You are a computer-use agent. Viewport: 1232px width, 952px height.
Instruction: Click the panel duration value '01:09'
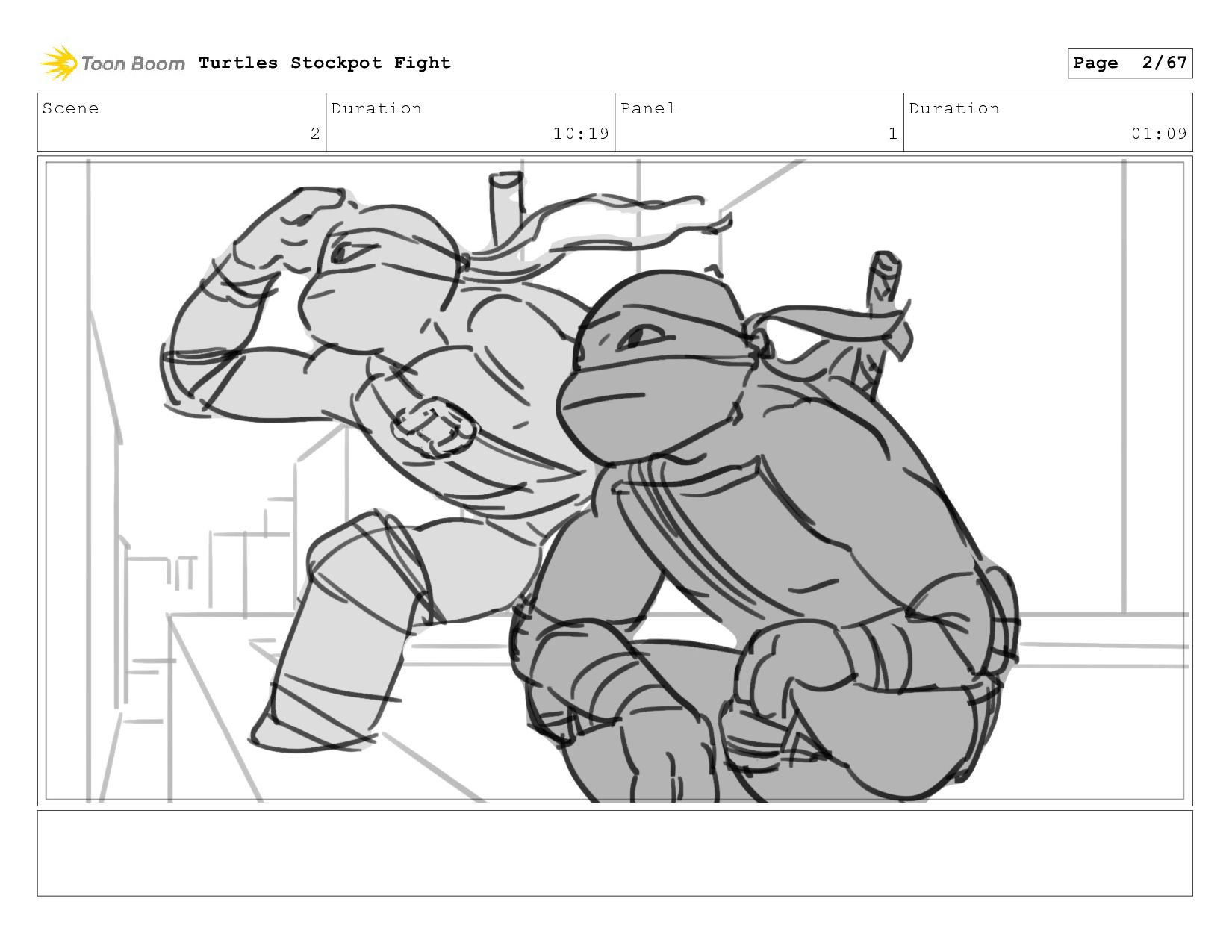pos(1159,134)
